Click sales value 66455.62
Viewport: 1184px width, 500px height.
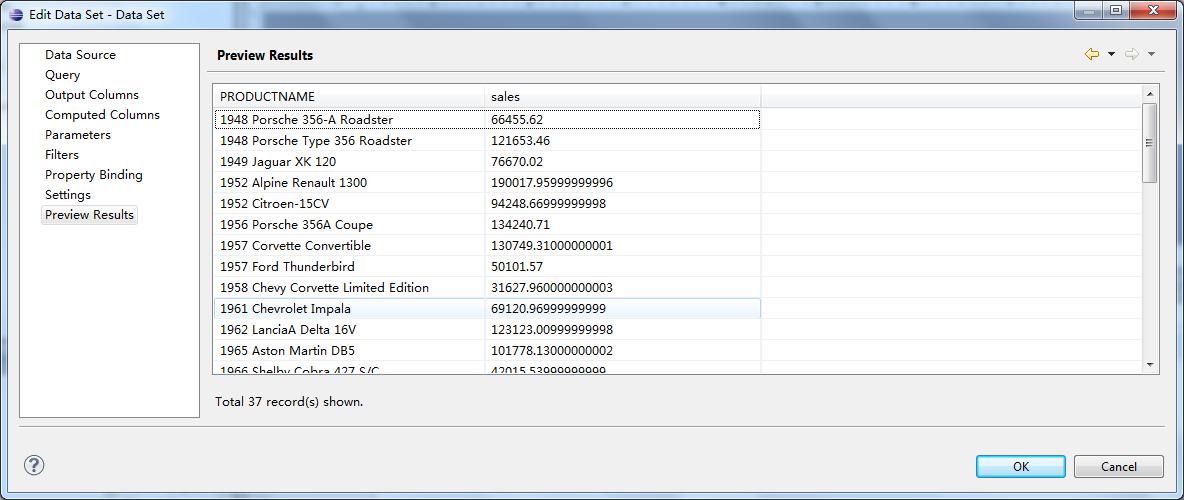click(x=516, y=119)
